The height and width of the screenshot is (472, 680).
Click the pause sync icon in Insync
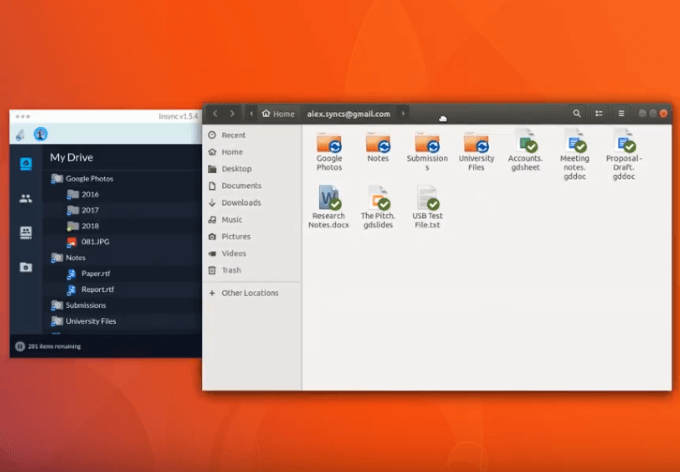tap(20, 134)
